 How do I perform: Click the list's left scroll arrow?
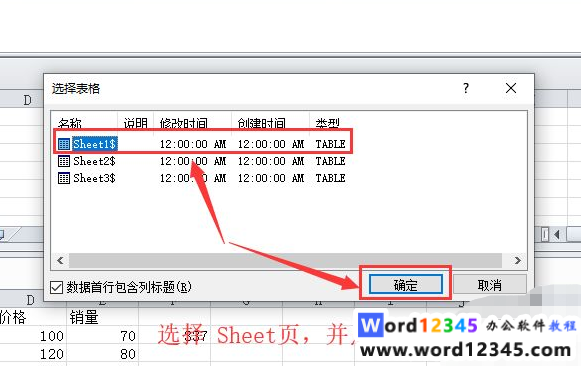coord(60,260)
